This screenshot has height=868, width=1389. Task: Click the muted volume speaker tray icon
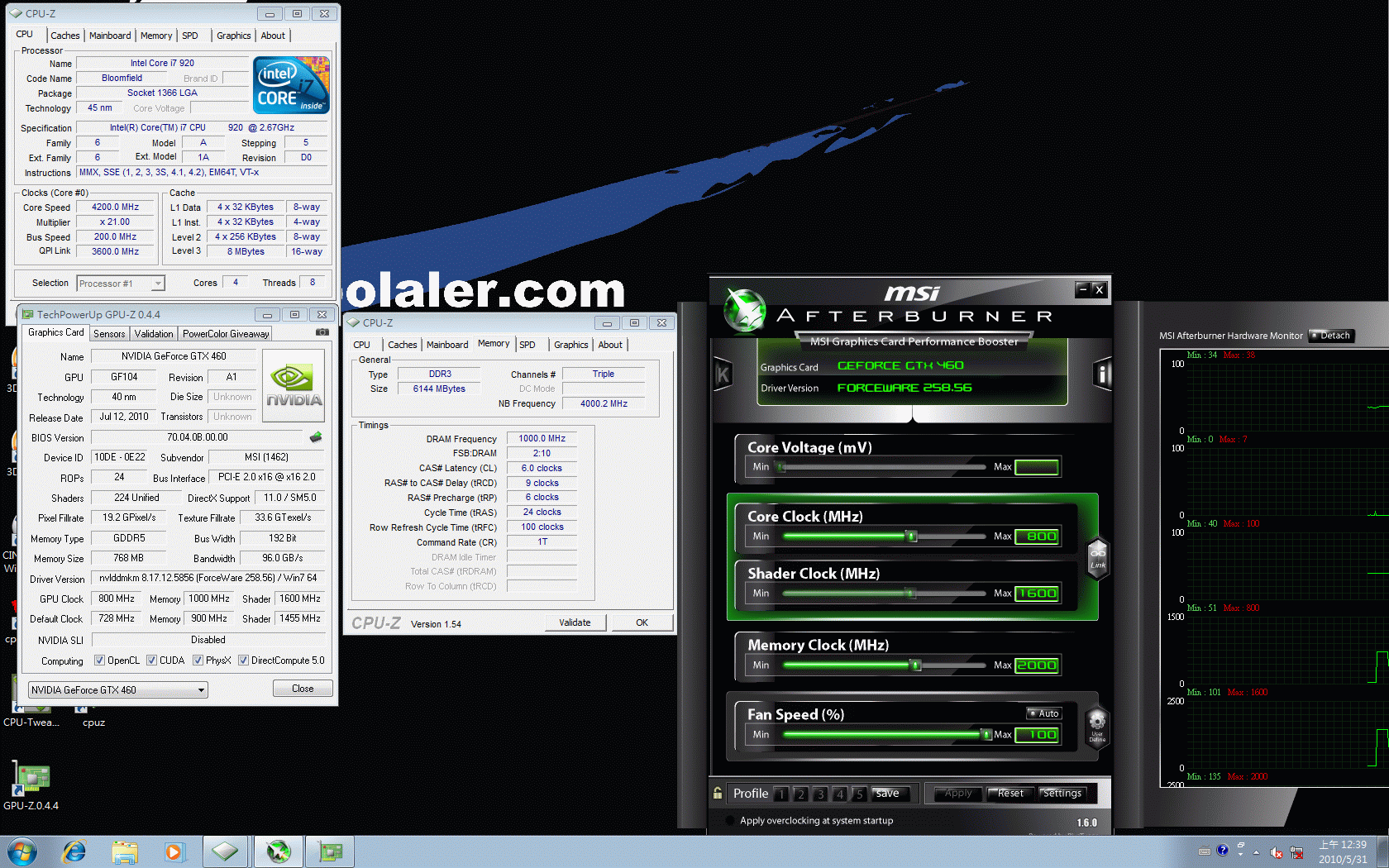pyautogui.click(x=1276, y=852)
